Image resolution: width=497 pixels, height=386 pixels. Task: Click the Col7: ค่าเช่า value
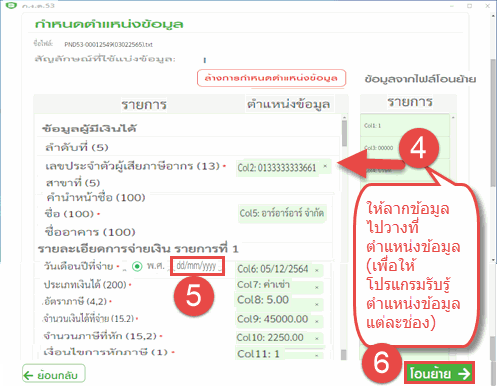tap(263, 285)
